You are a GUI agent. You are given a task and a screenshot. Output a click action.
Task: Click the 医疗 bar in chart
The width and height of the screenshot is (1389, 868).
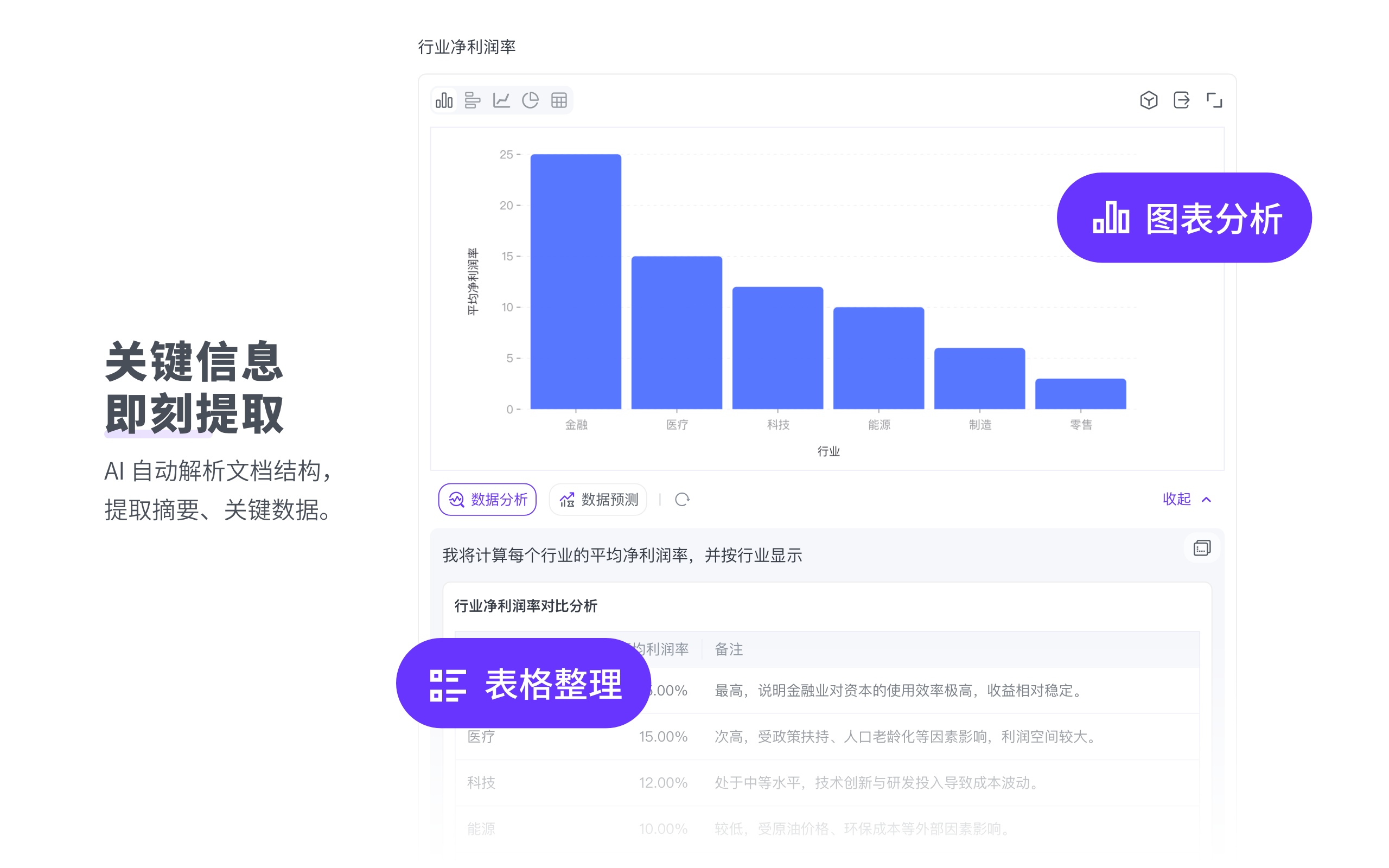[x=677, y=333]
